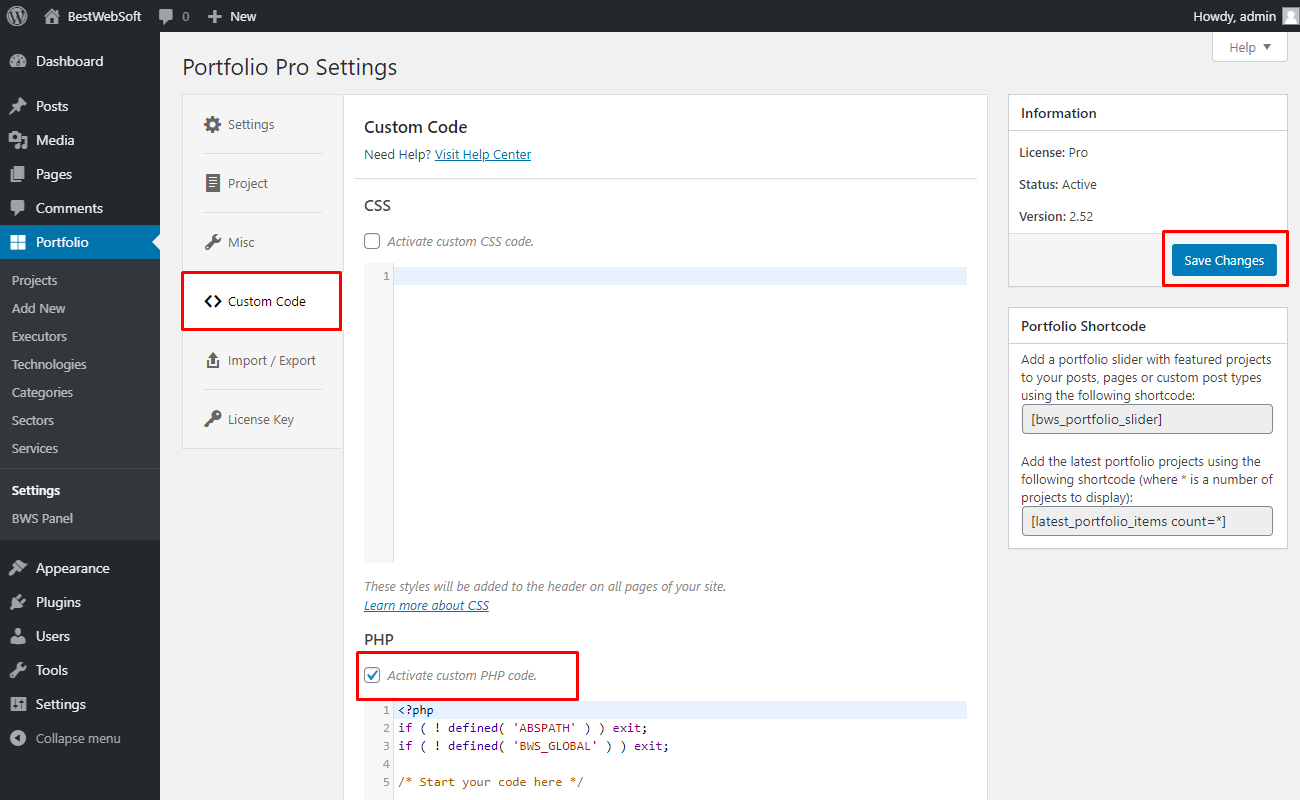This screenshot has height=800, width=1300.
Task: Open the WordPress logo menu
Action: click(17, 16)
